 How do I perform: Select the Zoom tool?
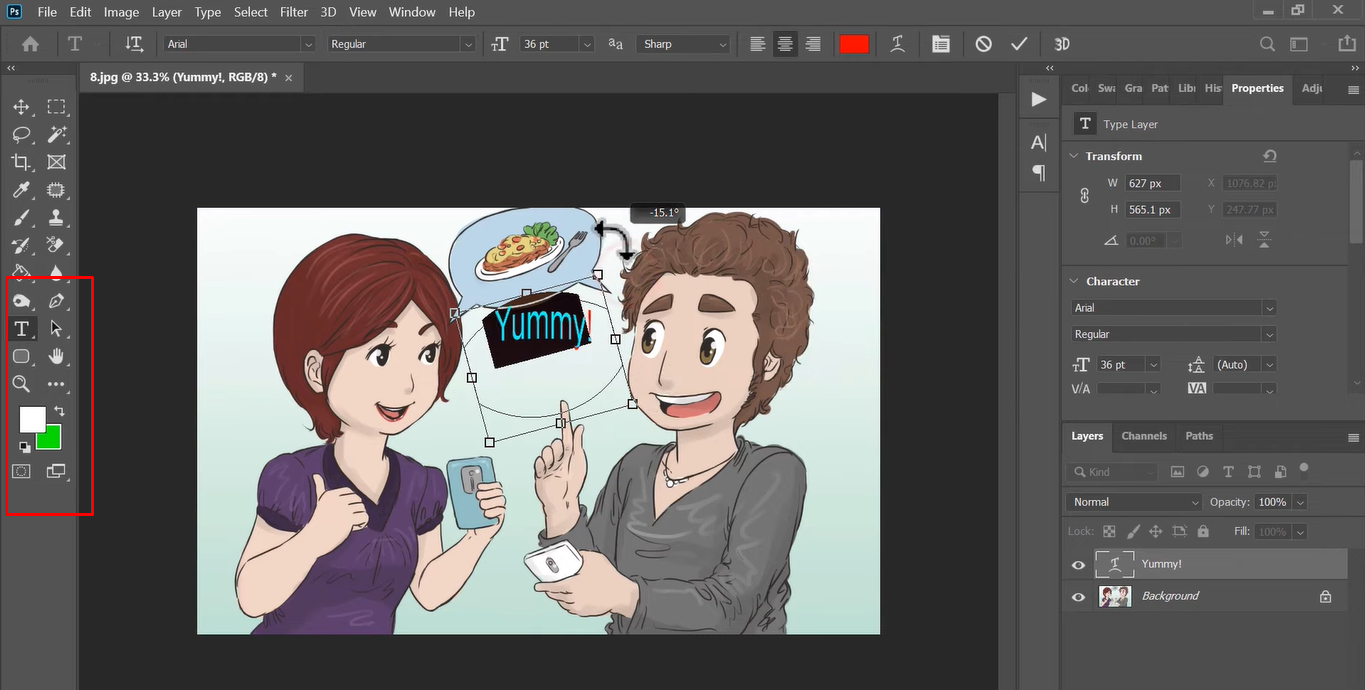click(x=21, y=384)
